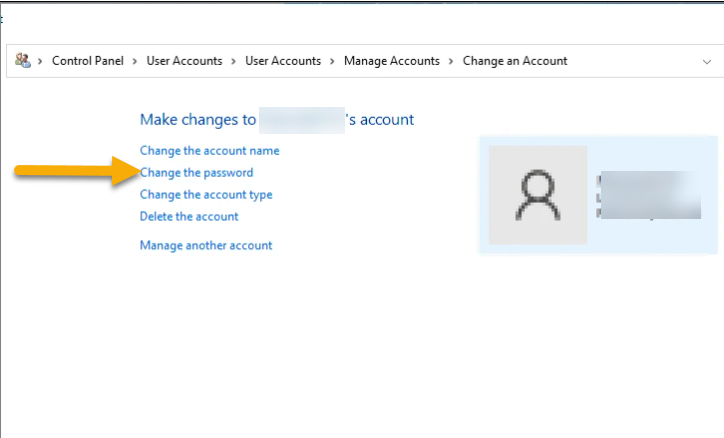Viewport: 724px width, 438px height.
Task: Select the first User Accounts breadcrumb
Action: [x=184, y=61]
